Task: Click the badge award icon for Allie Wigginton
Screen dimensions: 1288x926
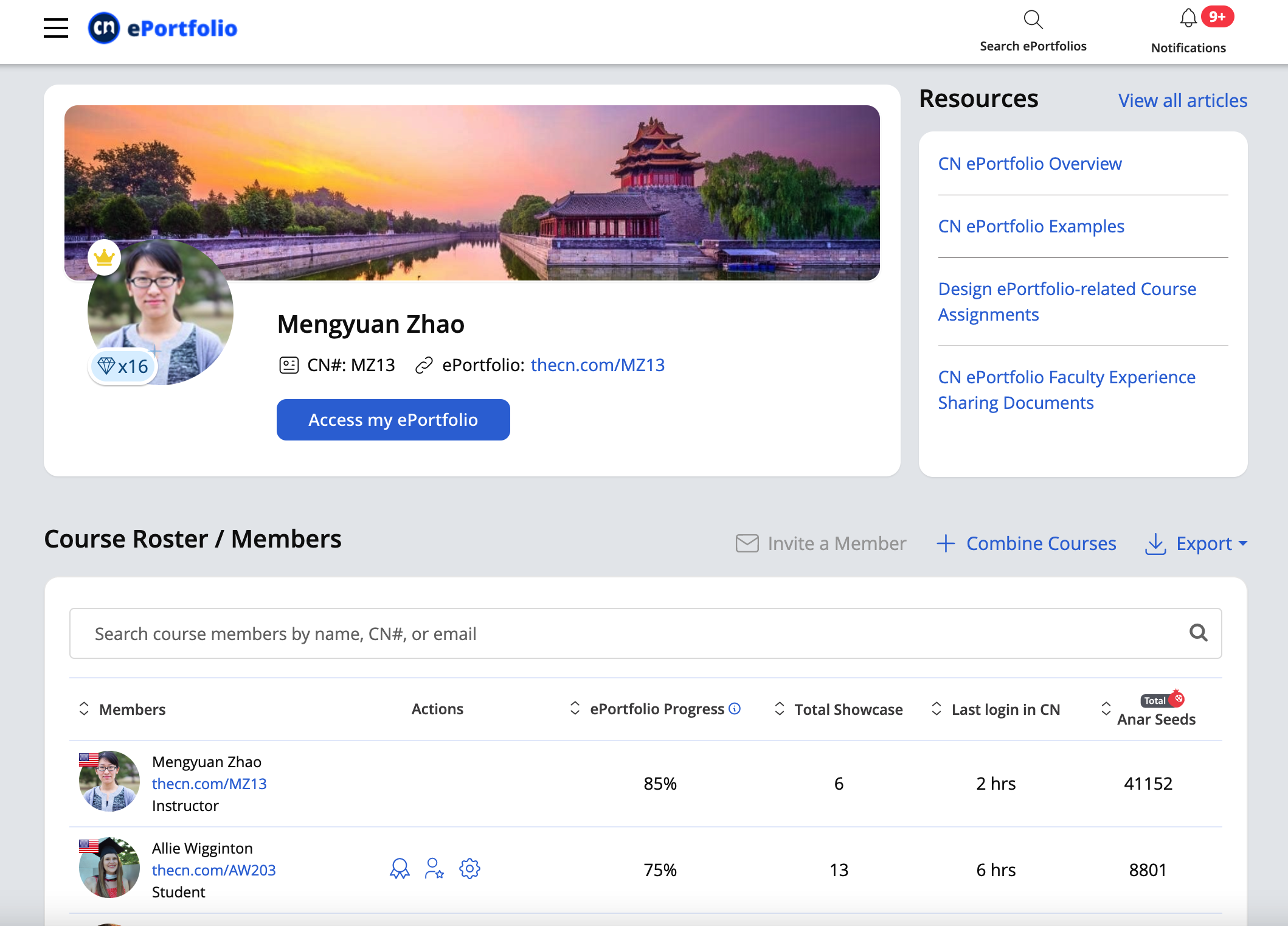Action: [400, 869]
